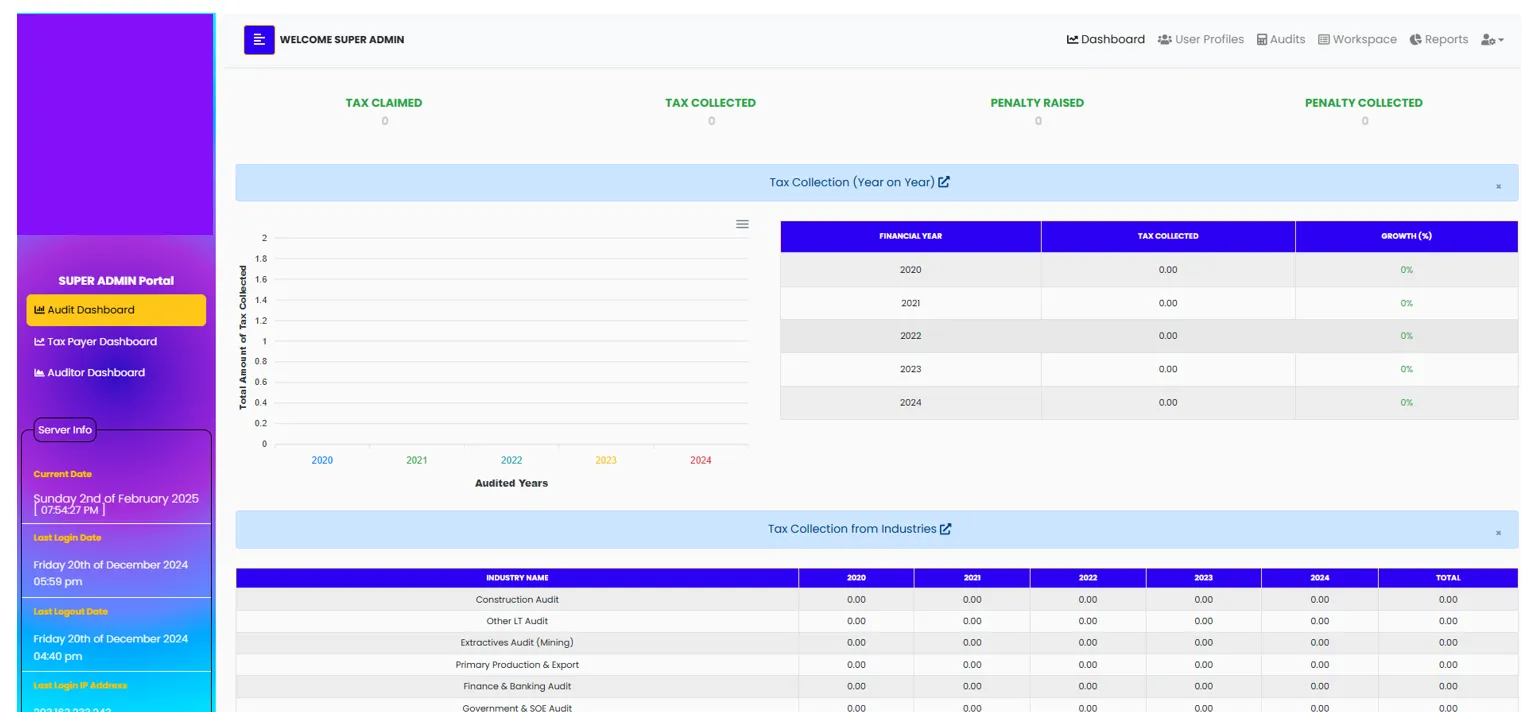Collapse the Tax Collection (Year on Year) panel
Image resolution: width=1526 pixels, height=712 pixels.
point(1499,186)
